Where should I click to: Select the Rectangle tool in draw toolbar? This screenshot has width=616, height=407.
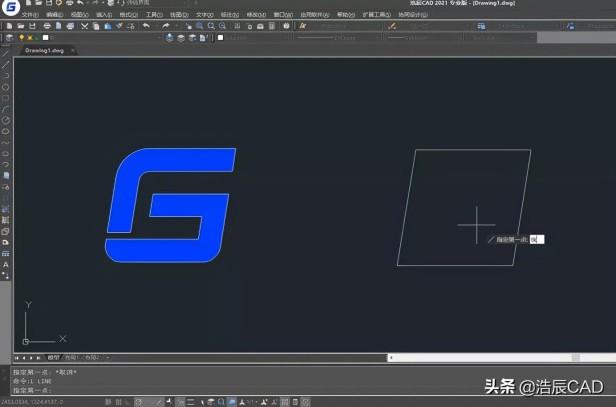pos(6,98)
